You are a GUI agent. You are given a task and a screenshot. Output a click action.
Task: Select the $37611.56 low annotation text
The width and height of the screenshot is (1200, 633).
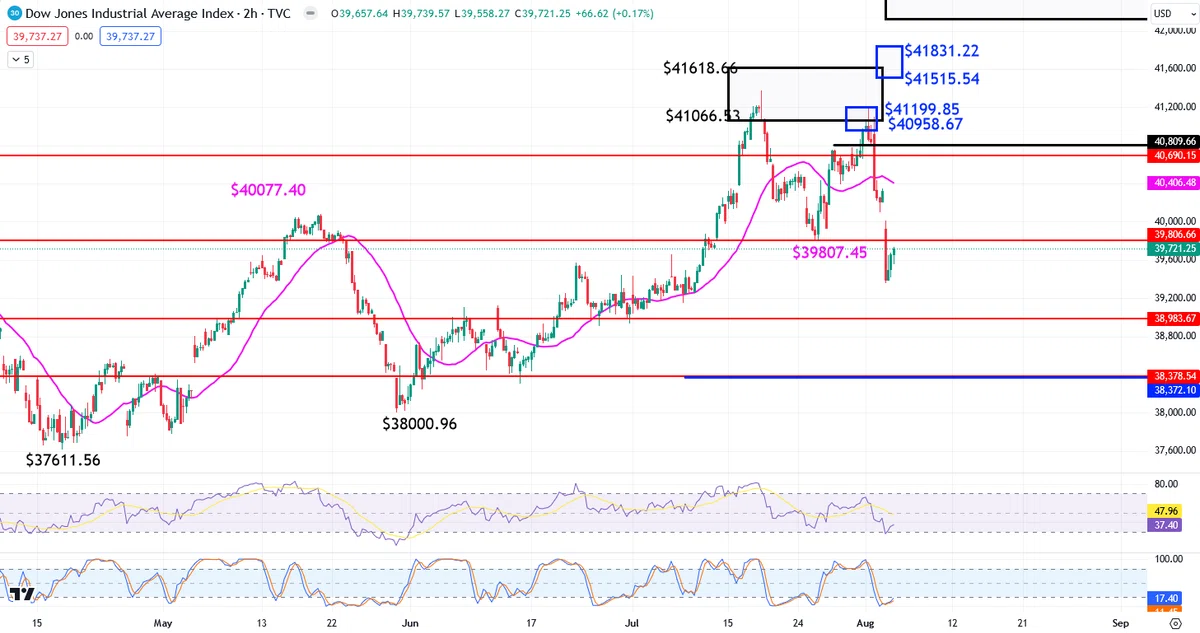pyautogui.click(x=63, y=460)
